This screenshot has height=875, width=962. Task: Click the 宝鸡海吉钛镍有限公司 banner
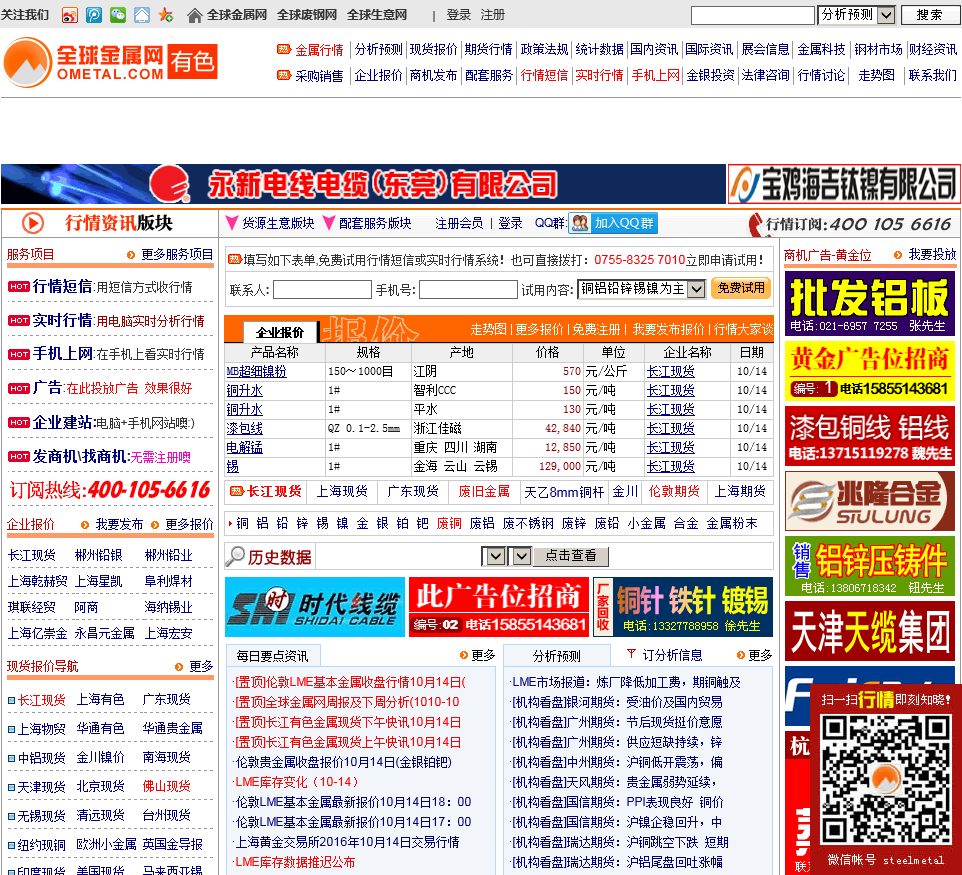[844, 184]
